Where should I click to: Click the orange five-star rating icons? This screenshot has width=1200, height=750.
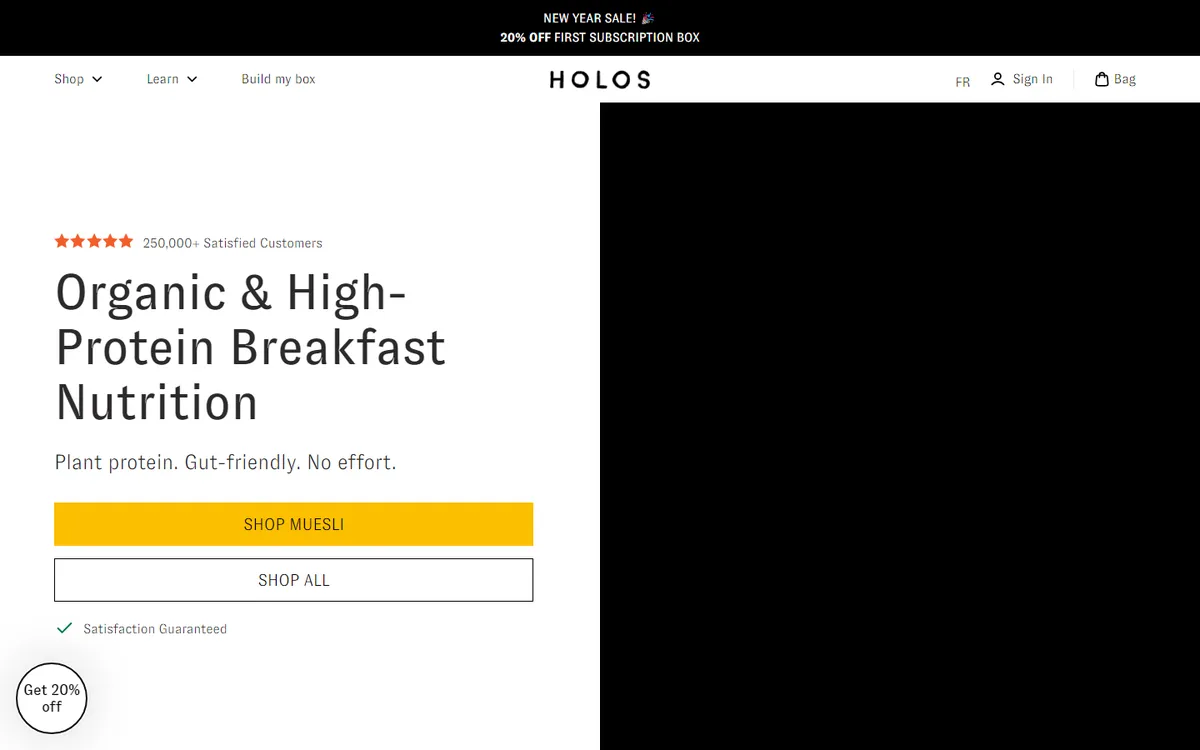pyautogui.click(x=94, y=241)
